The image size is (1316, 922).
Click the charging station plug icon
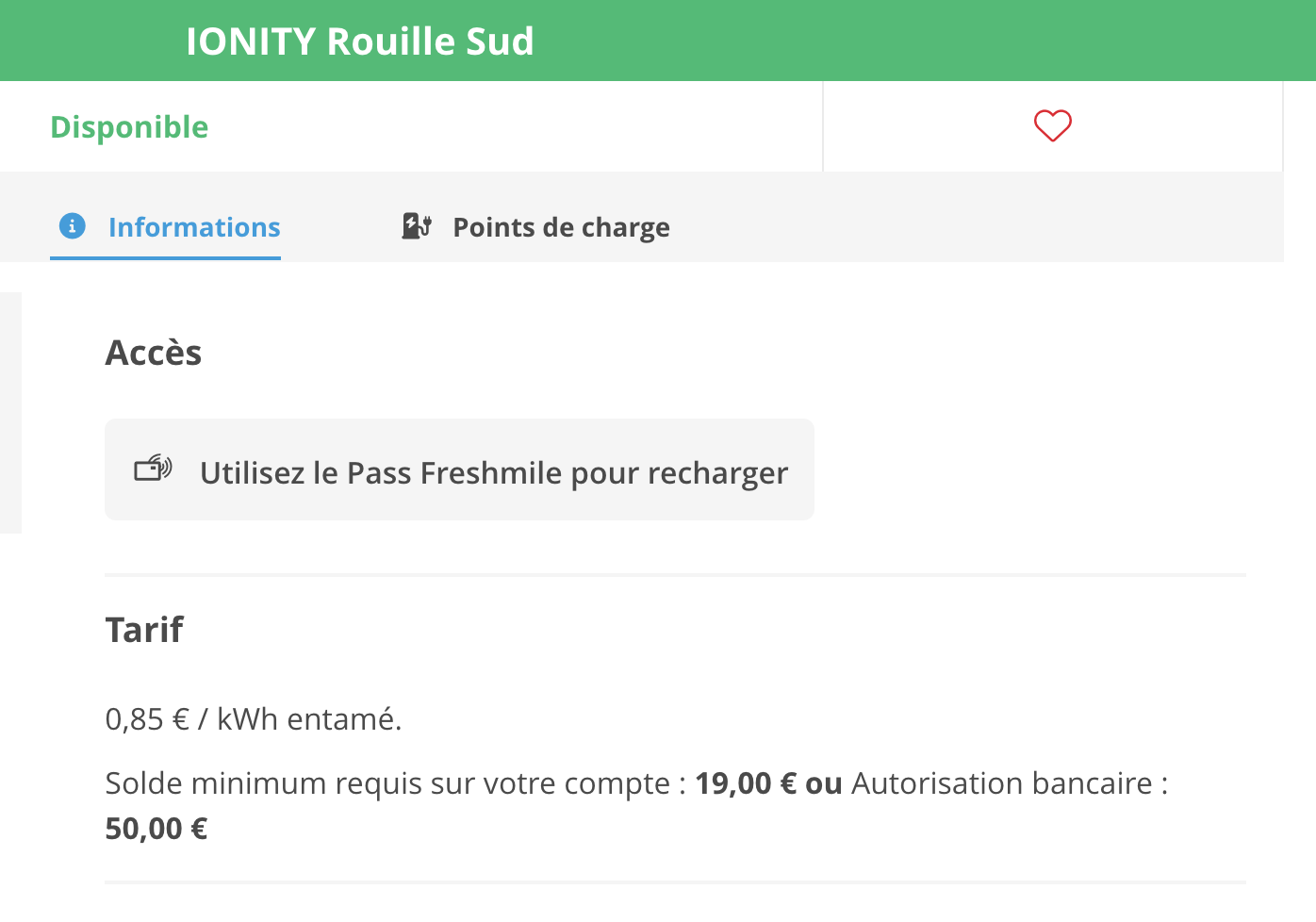417,226
